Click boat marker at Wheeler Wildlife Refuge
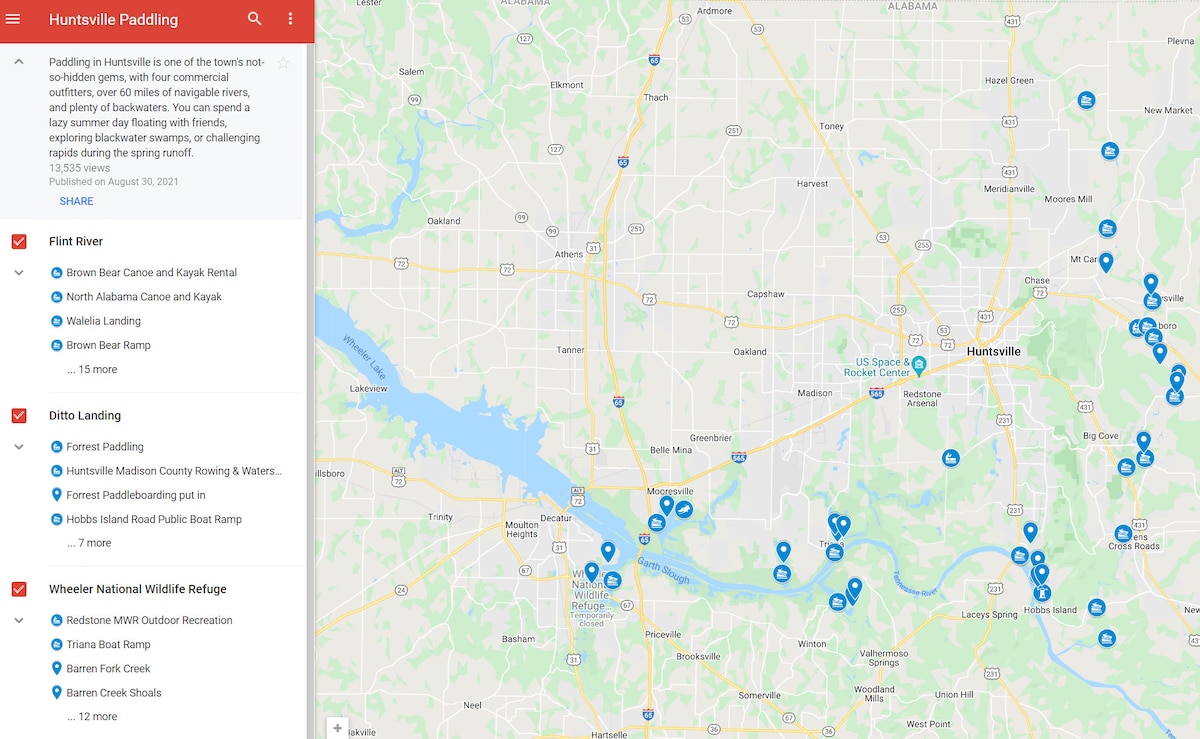This screenshot has width=1200, height=739. click(x=613, y=580)
